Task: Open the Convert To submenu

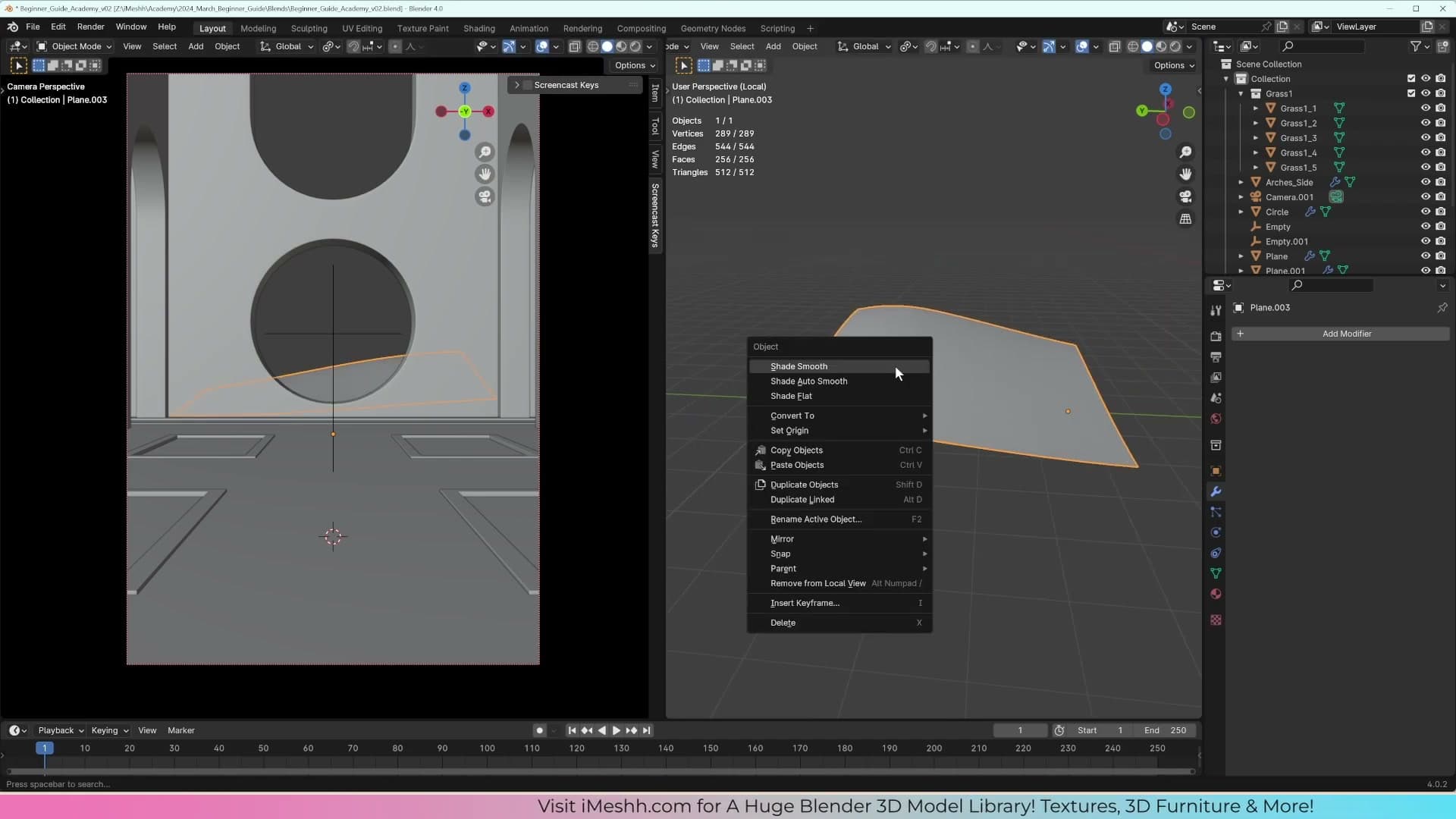Action: pyautogui.click(x=839, y=416)
